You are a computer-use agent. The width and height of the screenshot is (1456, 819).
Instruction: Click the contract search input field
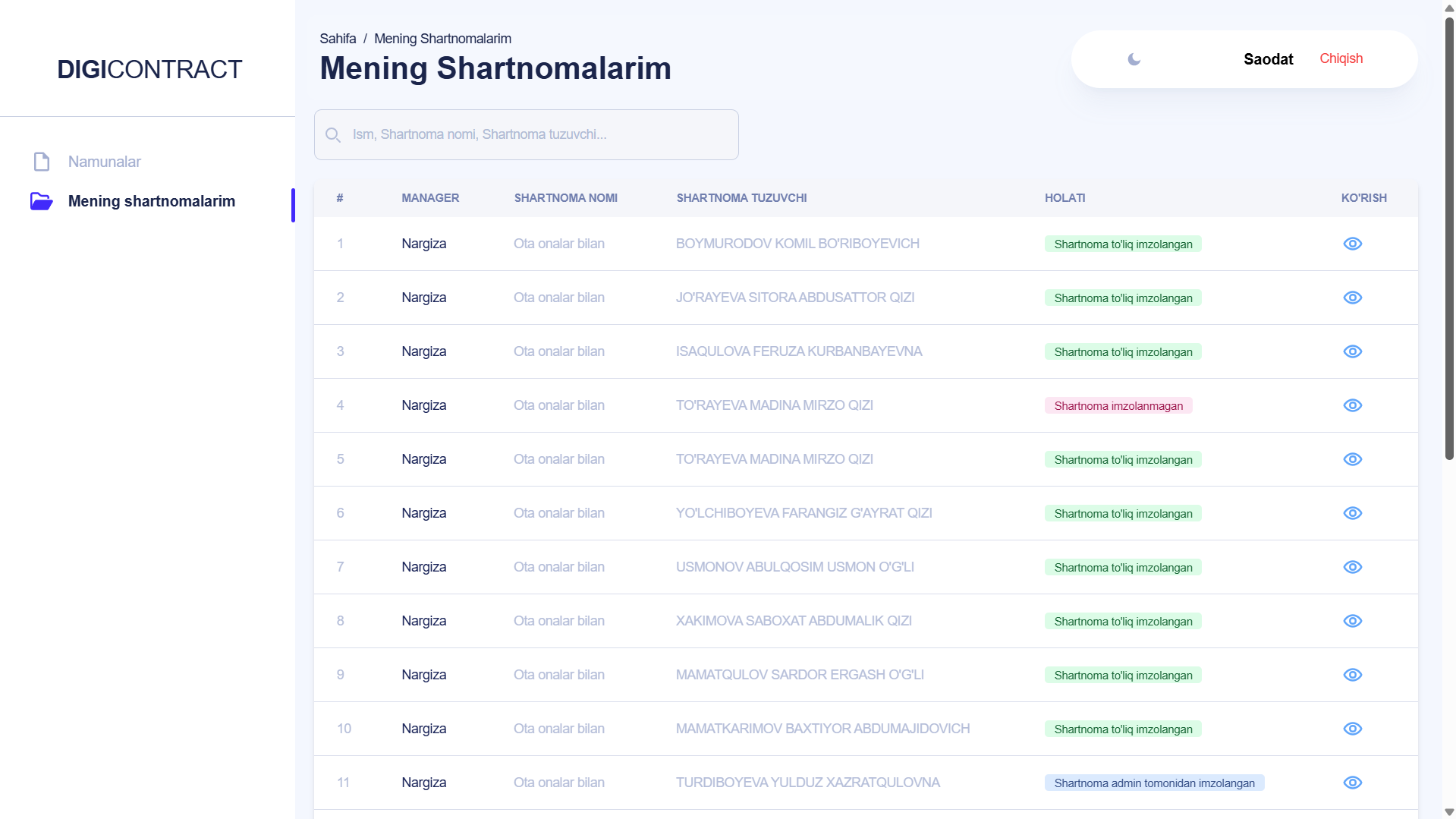(539, 134)
